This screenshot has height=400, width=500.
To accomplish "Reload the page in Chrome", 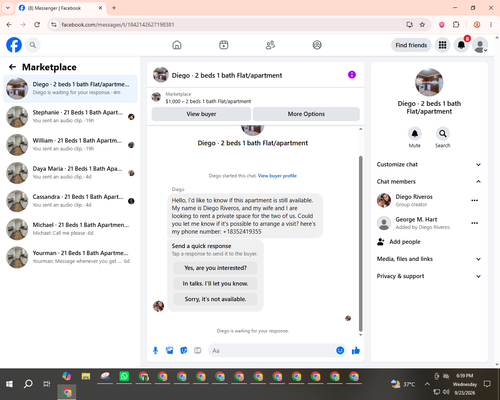I will (37, 25).
